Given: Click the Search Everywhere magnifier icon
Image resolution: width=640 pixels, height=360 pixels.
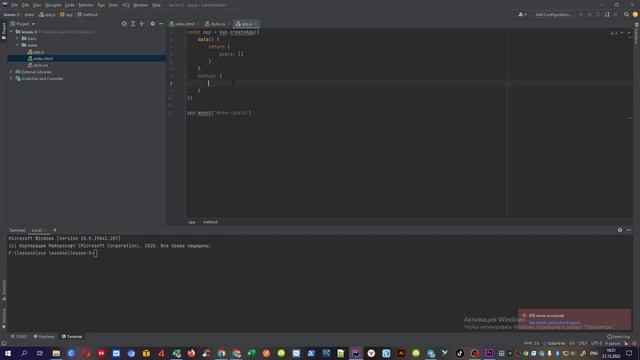Looking at the screenshot, I should (x=626, y=15).
